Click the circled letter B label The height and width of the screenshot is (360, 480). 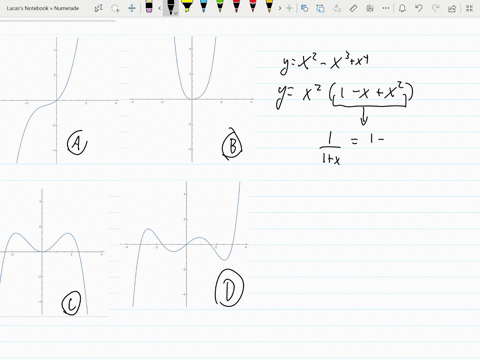tap(232, 144)
